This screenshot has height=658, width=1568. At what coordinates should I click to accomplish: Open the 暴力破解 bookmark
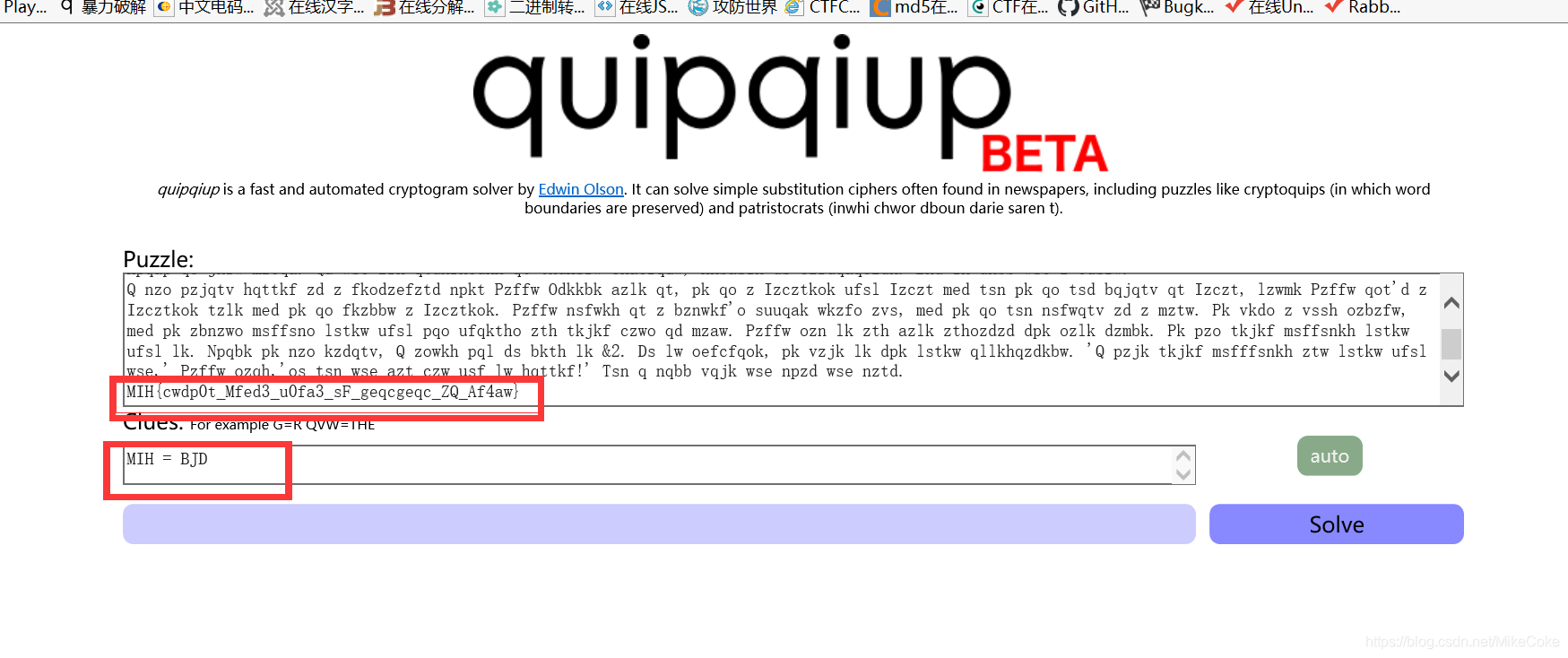tap(103, 8)
